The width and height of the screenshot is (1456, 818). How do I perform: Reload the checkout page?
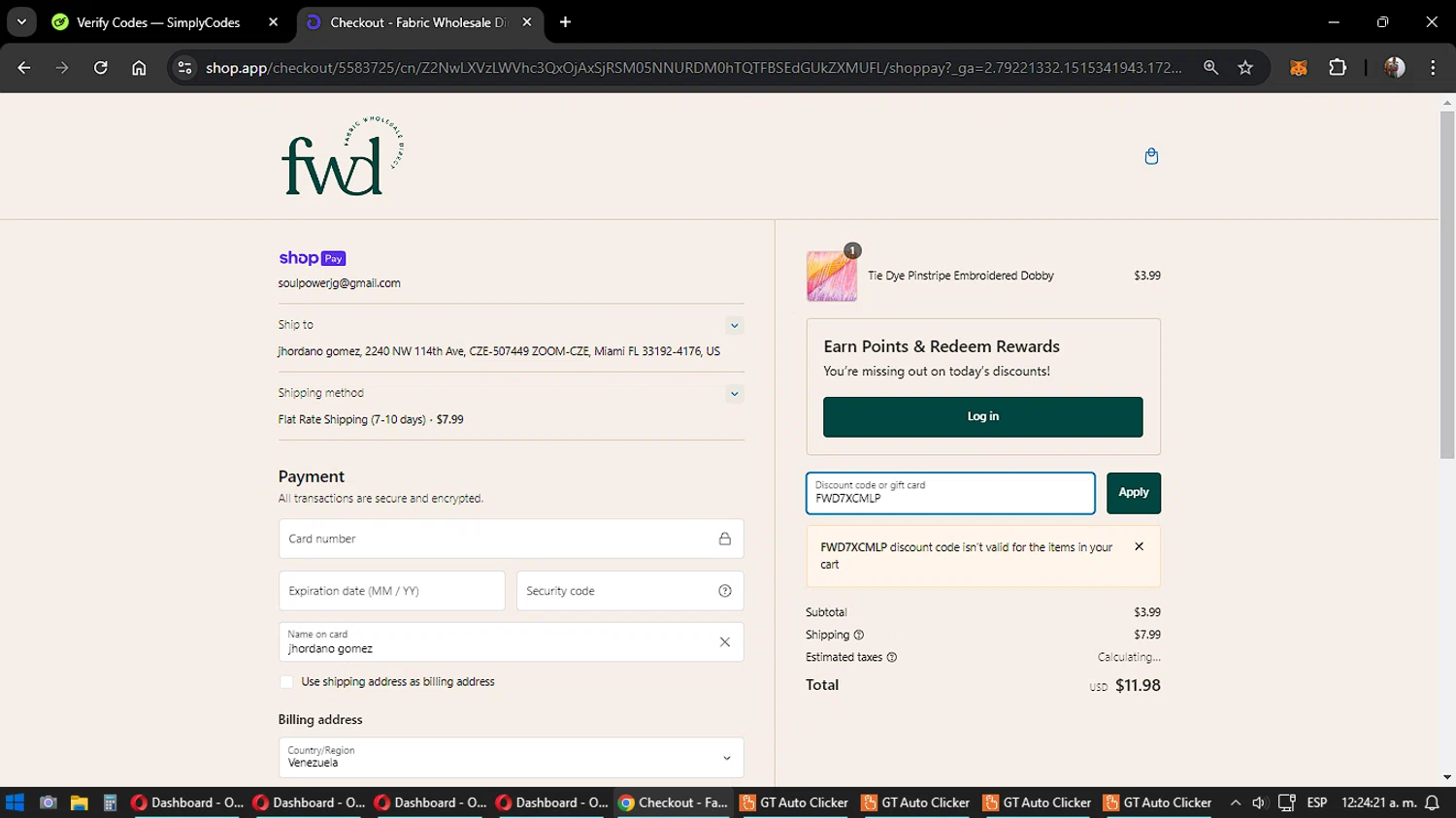point(100,68)
